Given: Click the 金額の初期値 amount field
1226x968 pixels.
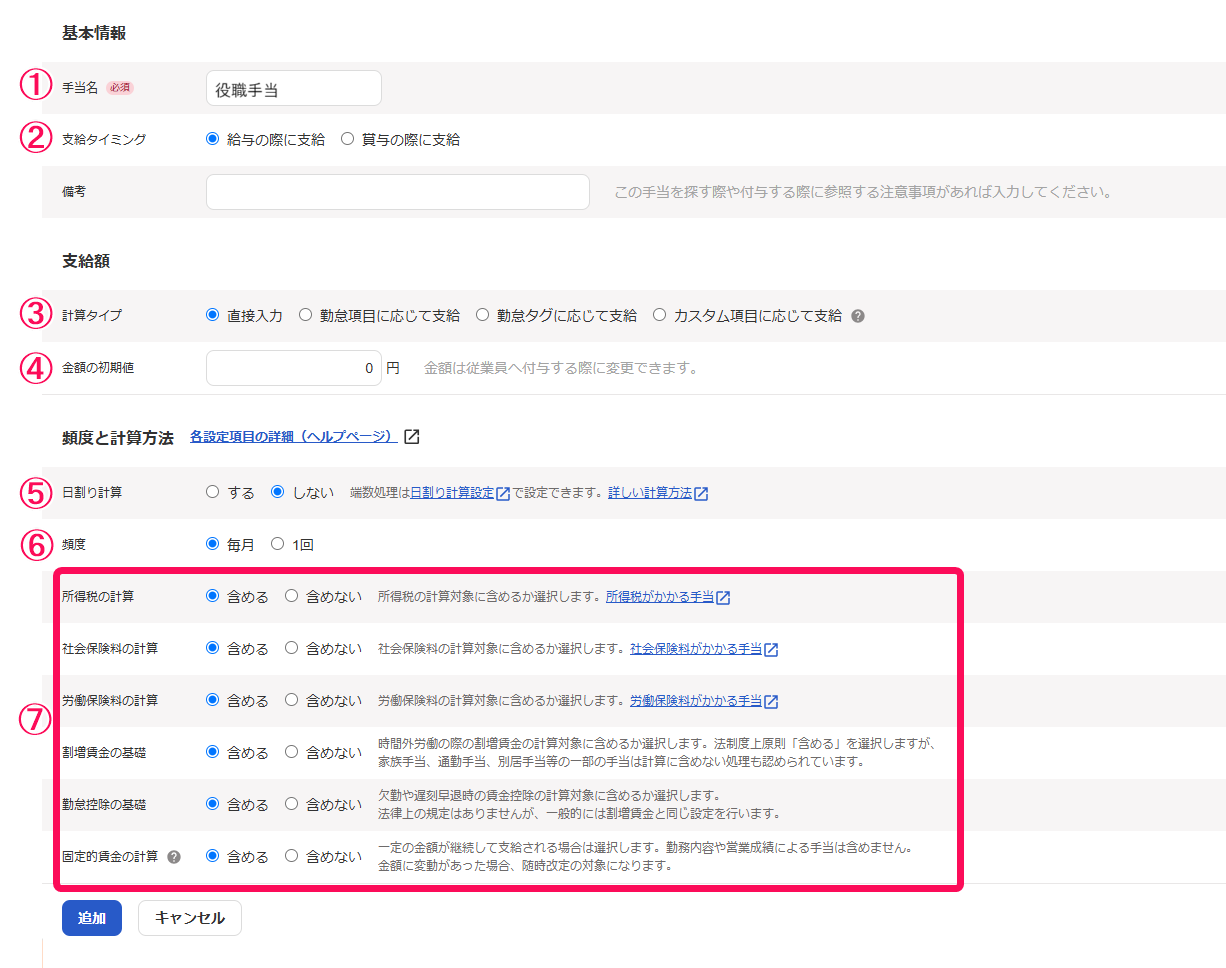Looking at the screenshot, I should click(x=294, y=368).
